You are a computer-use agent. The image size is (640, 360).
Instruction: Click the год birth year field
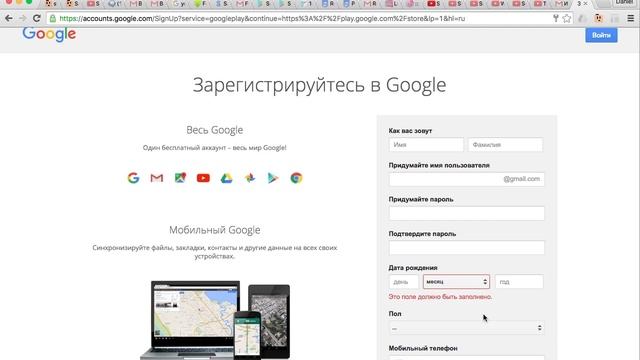519,282
